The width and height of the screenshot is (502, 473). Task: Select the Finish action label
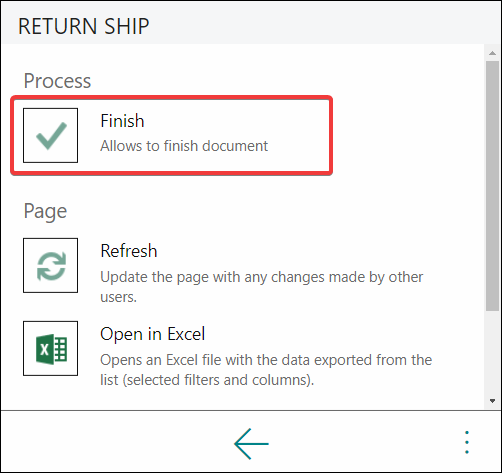122,121
